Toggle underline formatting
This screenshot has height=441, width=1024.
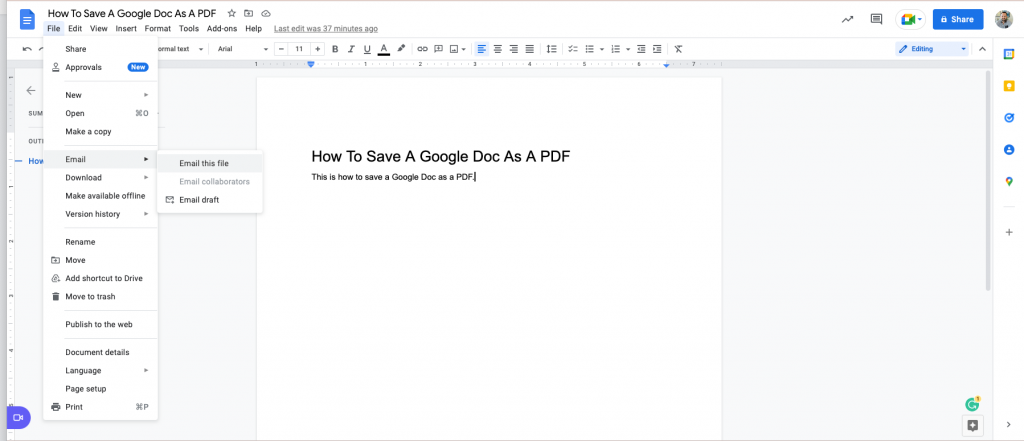pos(367,49)
